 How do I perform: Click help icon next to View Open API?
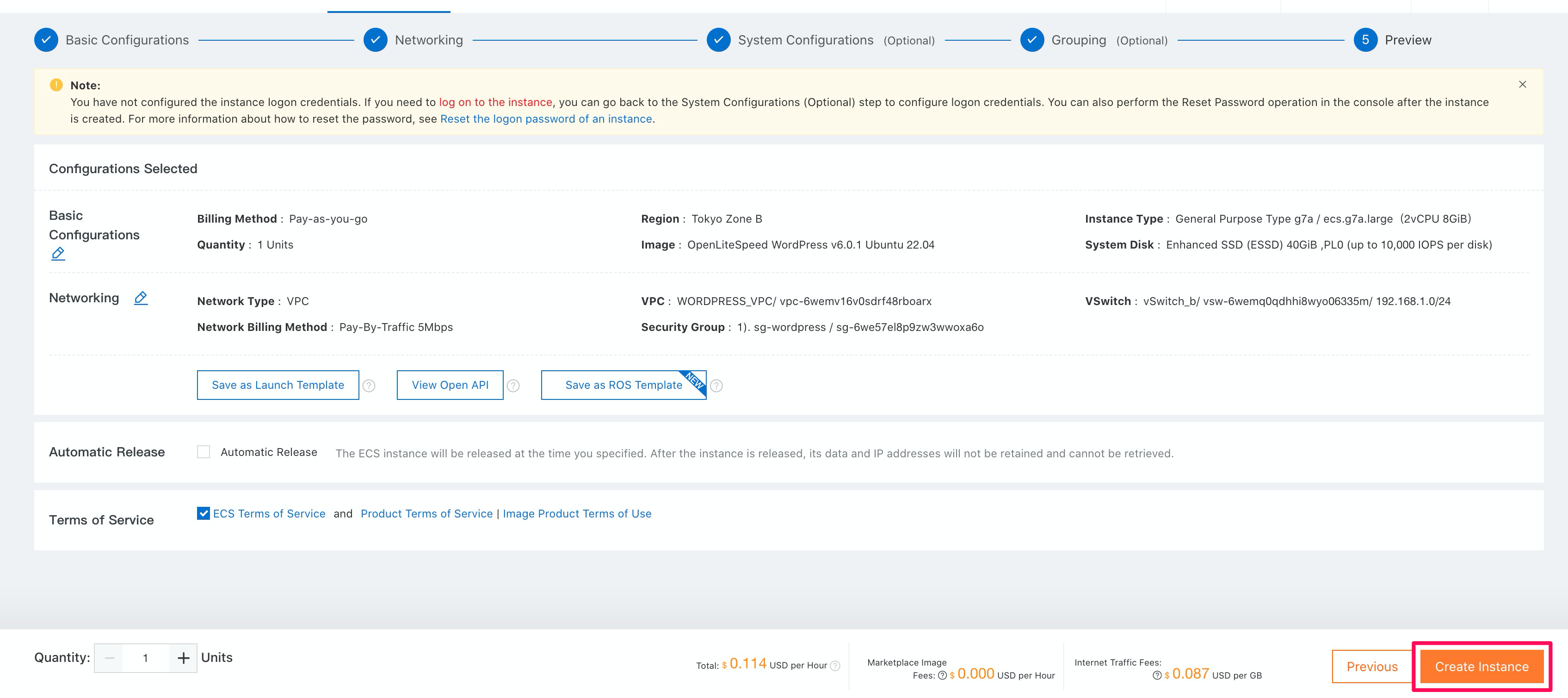pos(513,386)
